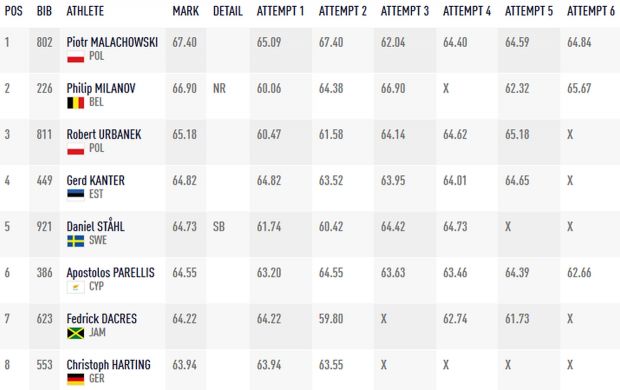Open Christoph HARTING athlete link

(108, 365)
